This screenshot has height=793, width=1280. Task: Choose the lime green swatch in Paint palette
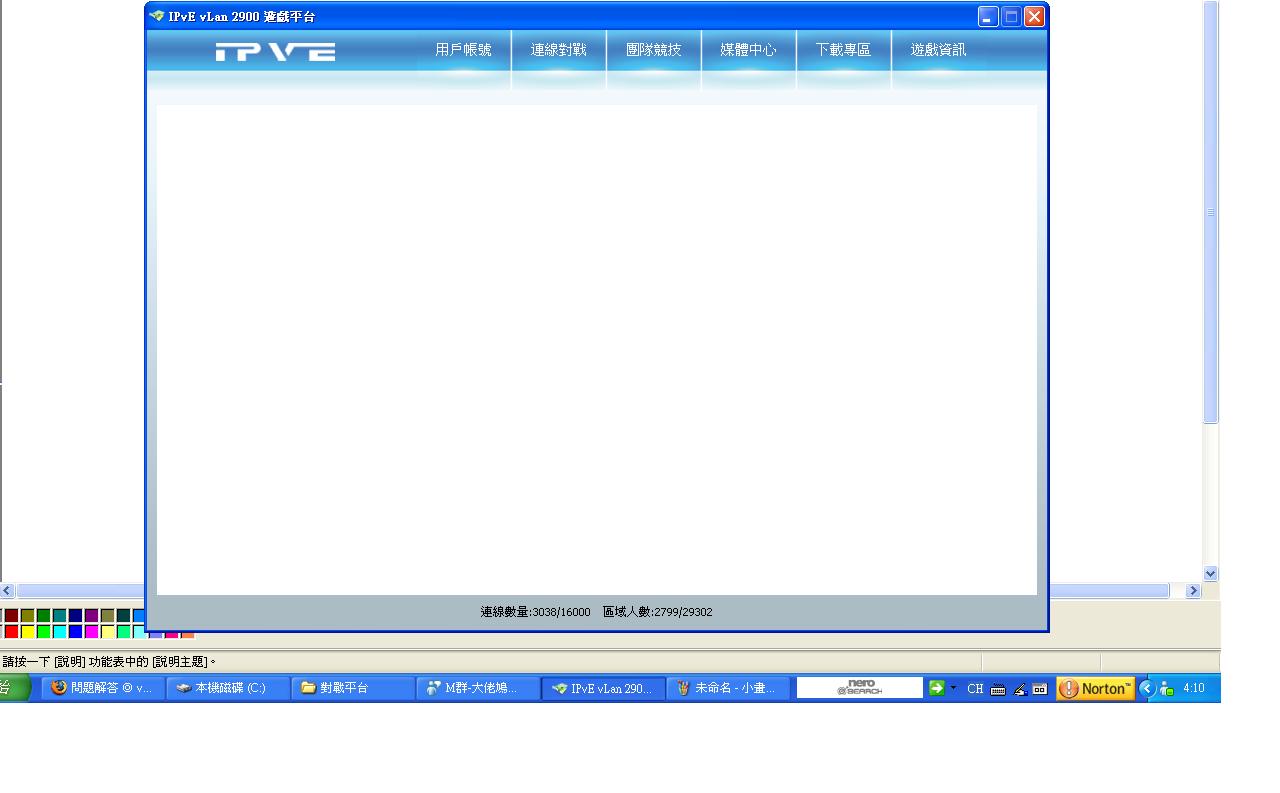[43, 632]
